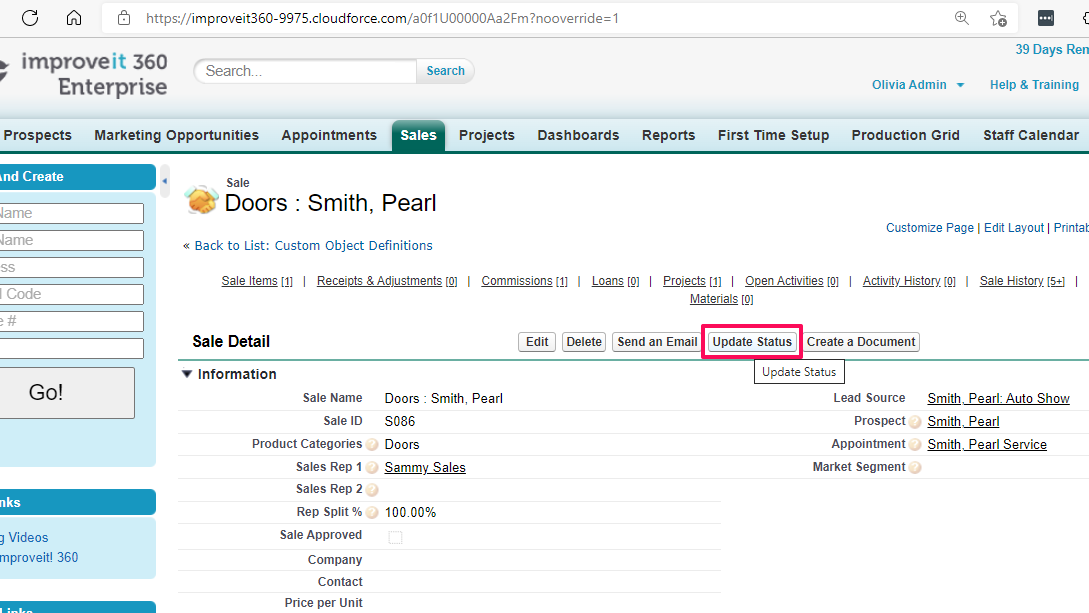View site info via the lock icon
The image size is (1089, 613).
click(x=124, y=18)
